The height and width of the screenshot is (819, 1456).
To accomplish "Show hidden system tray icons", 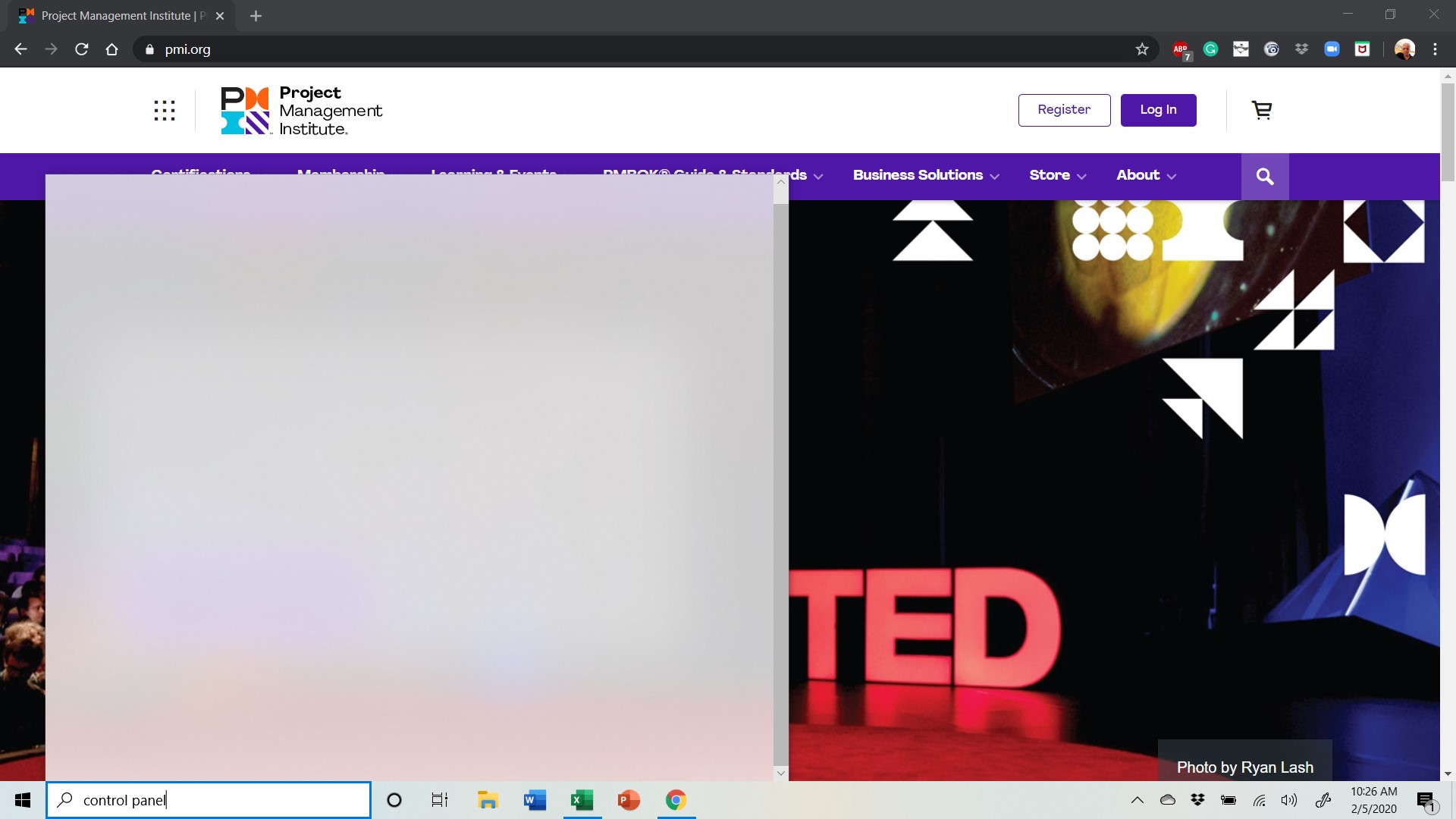I will 1137,800.
